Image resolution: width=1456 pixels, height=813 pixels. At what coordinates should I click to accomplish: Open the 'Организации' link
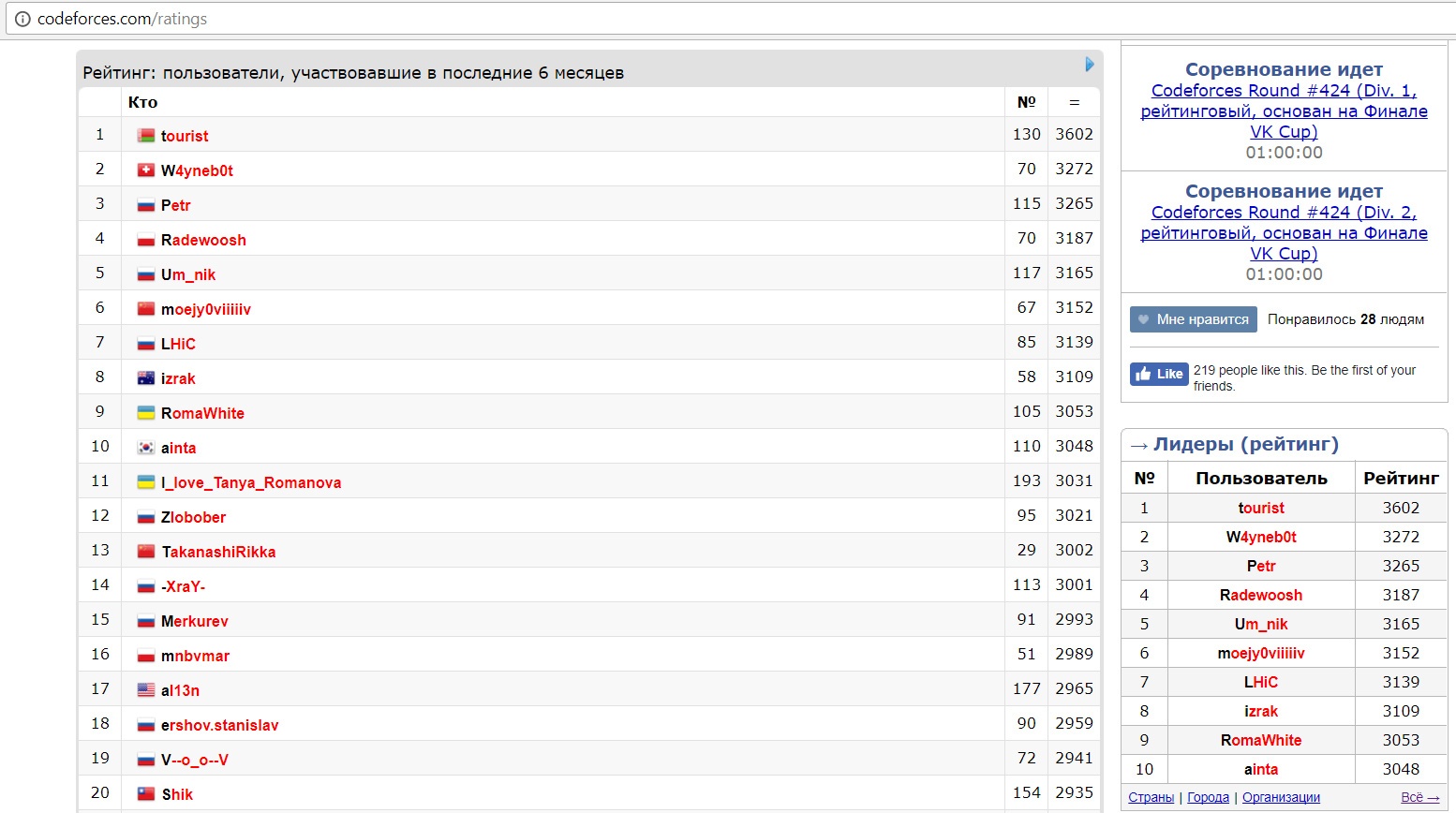pyautogui.click(x=1282, y=798)
